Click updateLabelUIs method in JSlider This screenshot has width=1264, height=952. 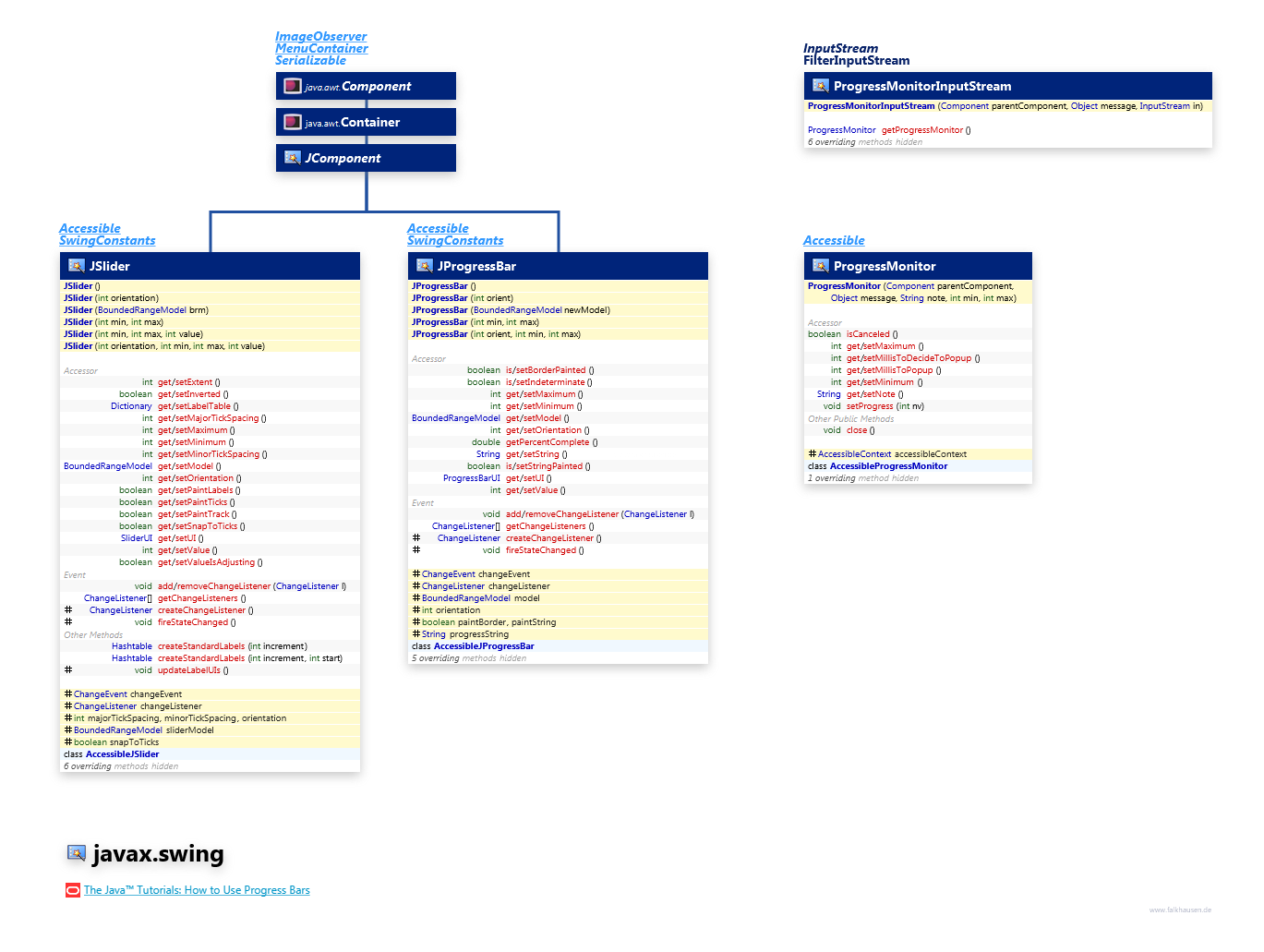(189, 670)
